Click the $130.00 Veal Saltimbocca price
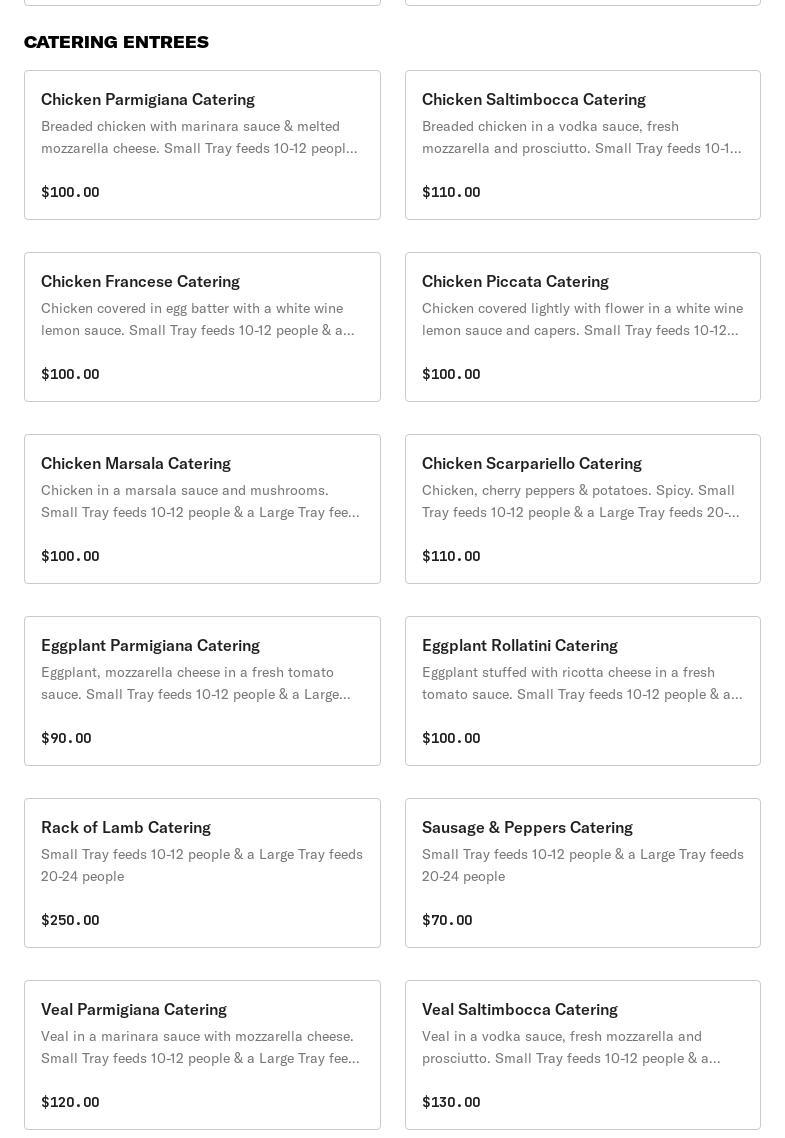The height and width of the screenshot is (1138, 785). pos(451,1102)
